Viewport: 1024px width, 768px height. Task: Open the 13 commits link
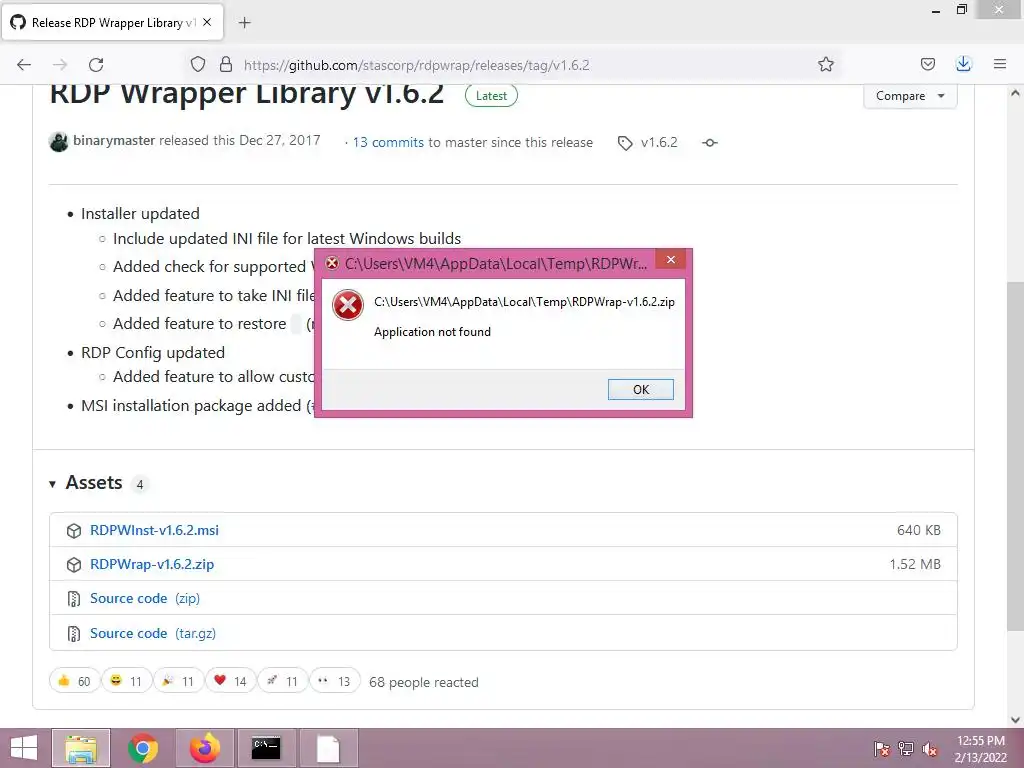[x=388, y=142]
